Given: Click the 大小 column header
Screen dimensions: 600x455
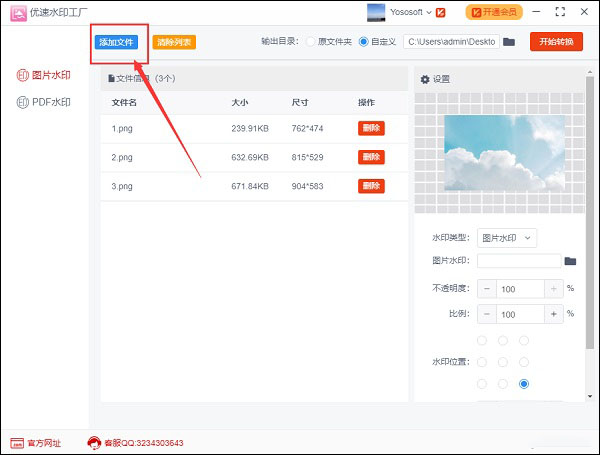Looking at the screenshot, I should pyautogui.click(x=240, y=103).
